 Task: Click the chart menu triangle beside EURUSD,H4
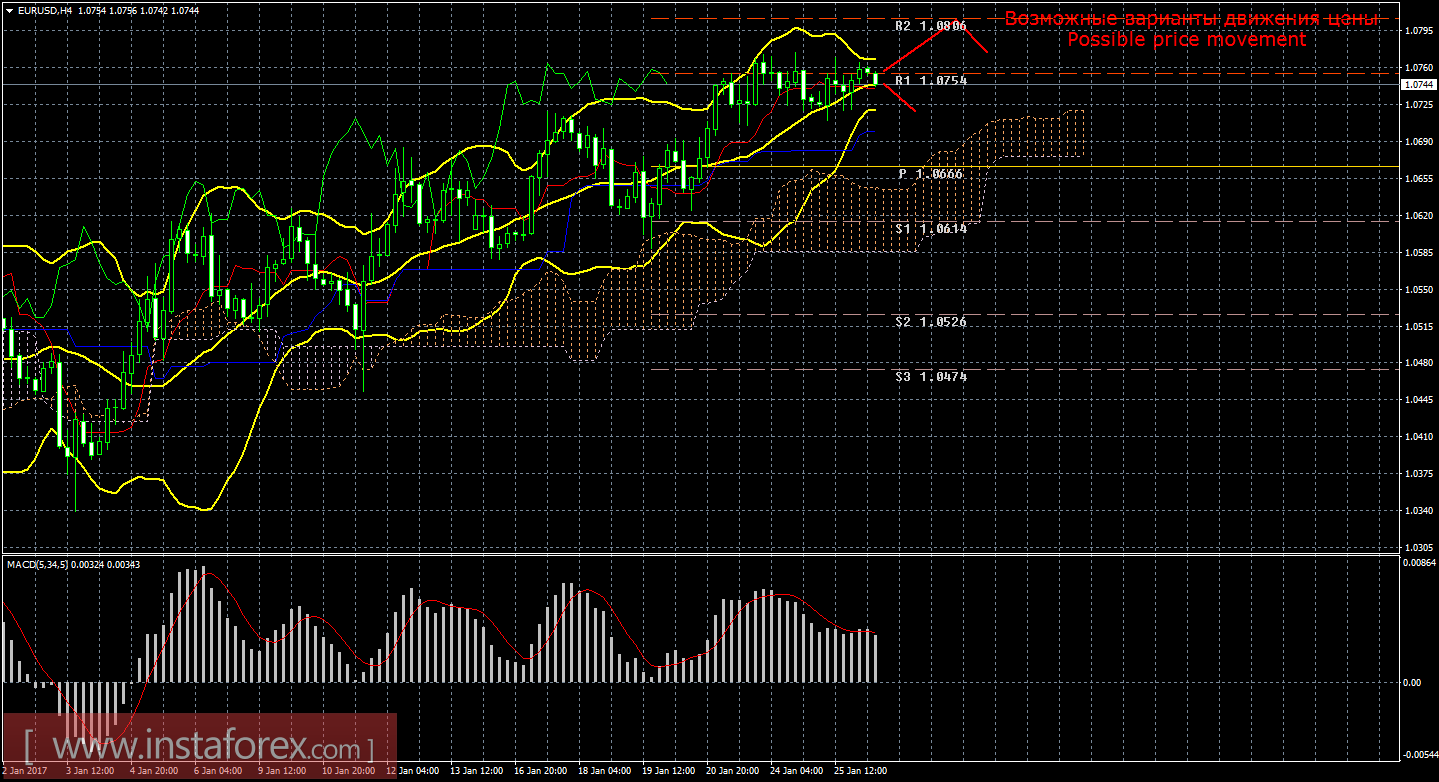click(8, 10)
